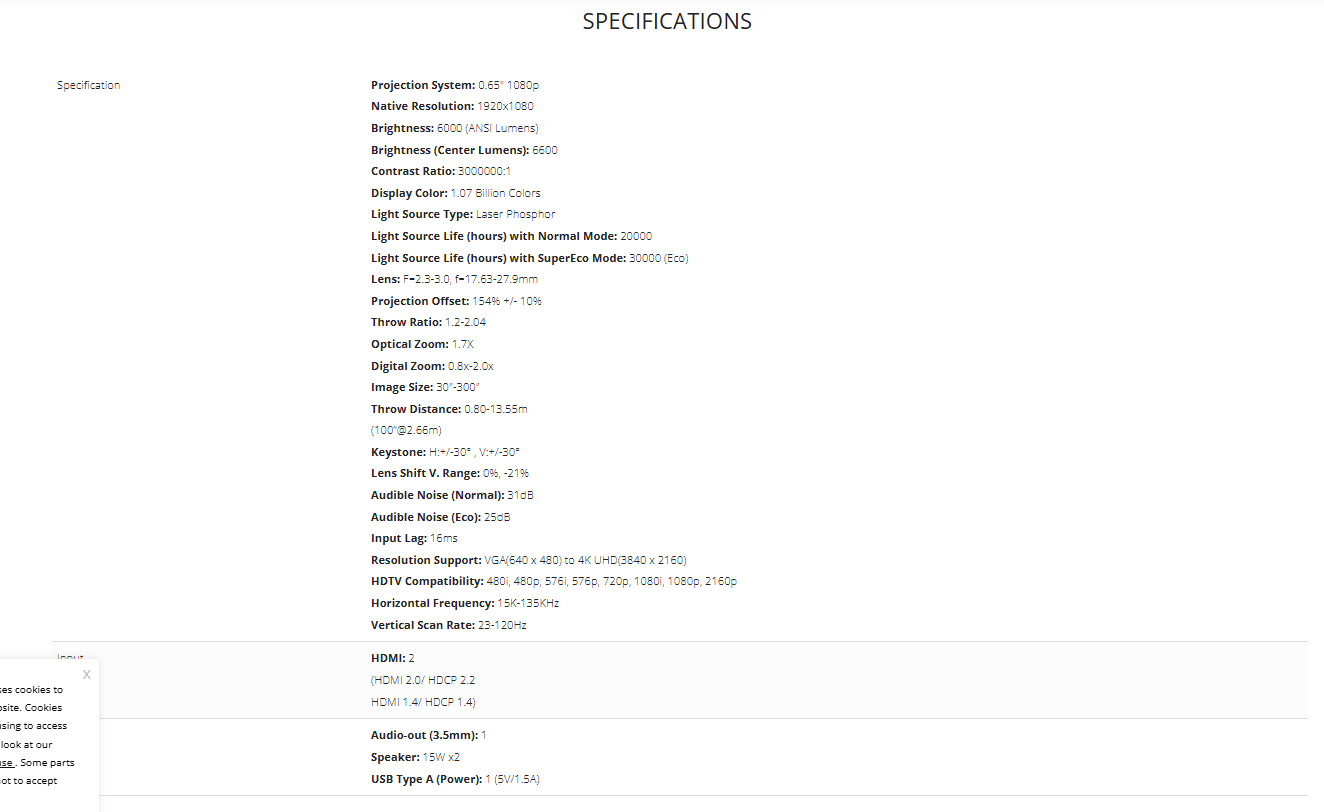Click the Specification section label
Image resolution: width=1324 pixels, height=812 pixels.
(88, 85)
